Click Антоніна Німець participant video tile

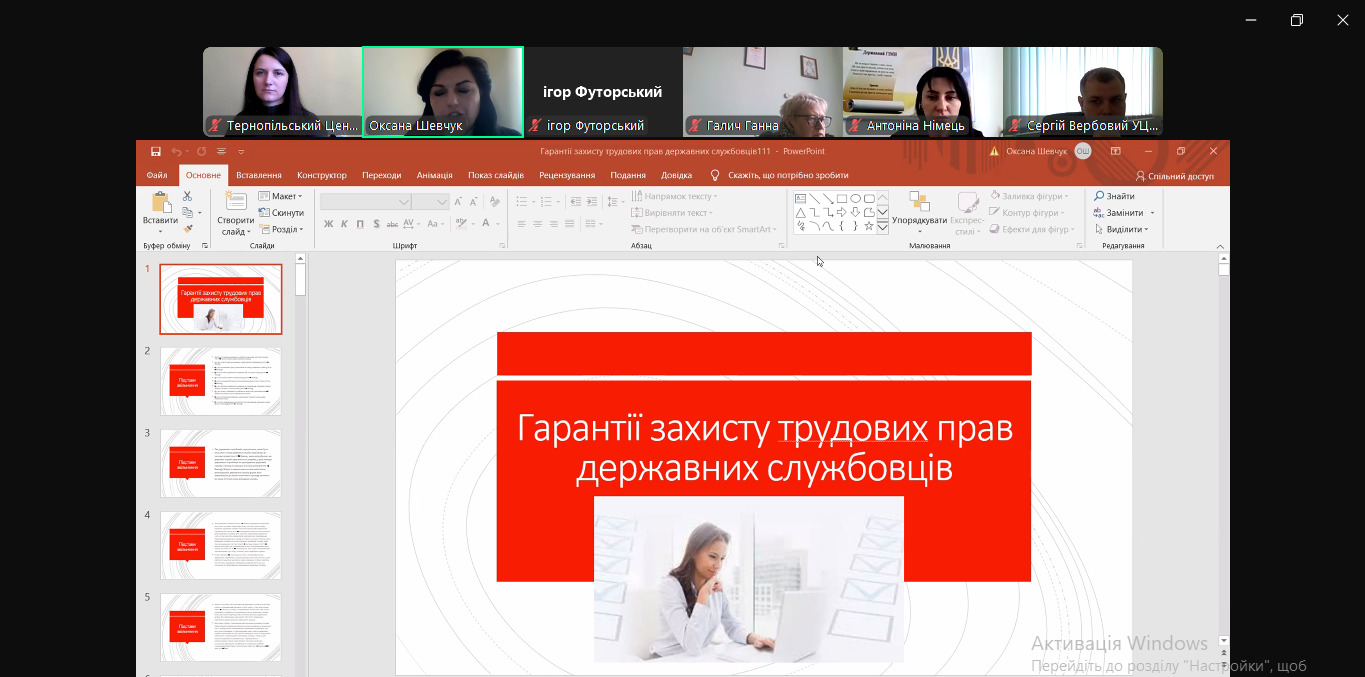[x=923, y=91]
